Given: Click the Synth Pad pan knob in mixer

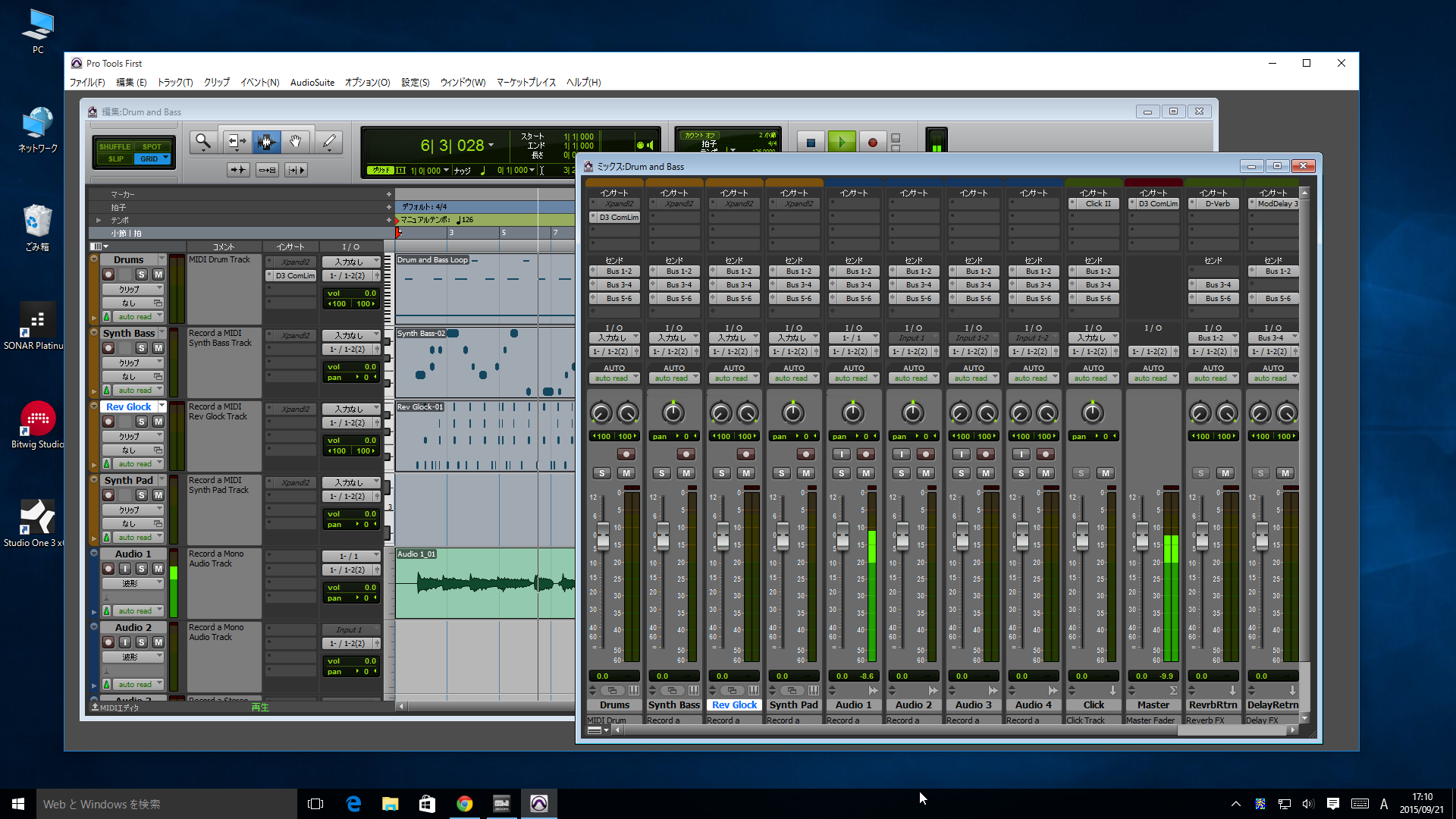Looking at the screenshot, I should [x=793, y=413].
